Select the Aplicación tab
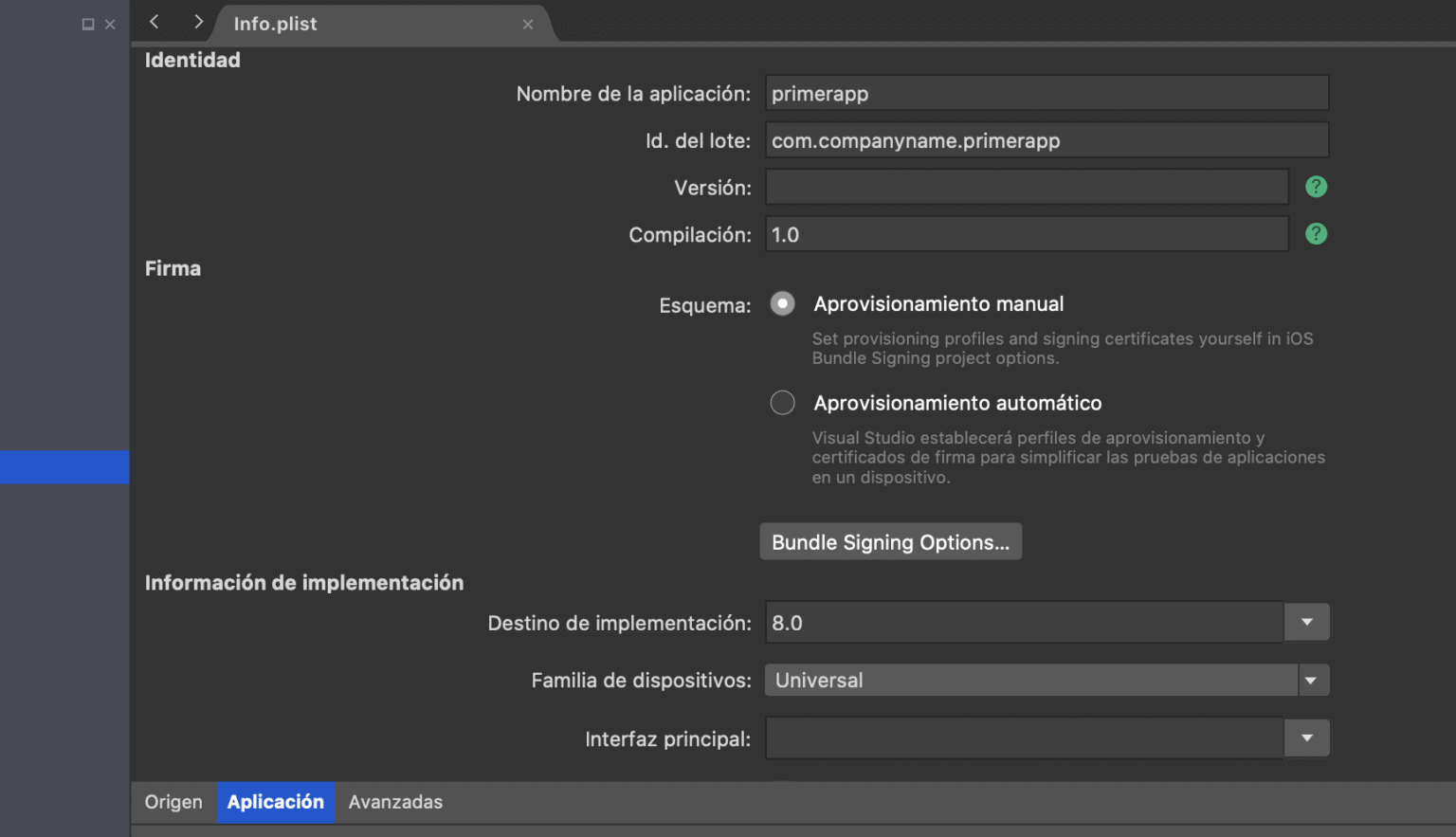The width and height of the screenshot is (1456, 837). (x=275, y=802)
